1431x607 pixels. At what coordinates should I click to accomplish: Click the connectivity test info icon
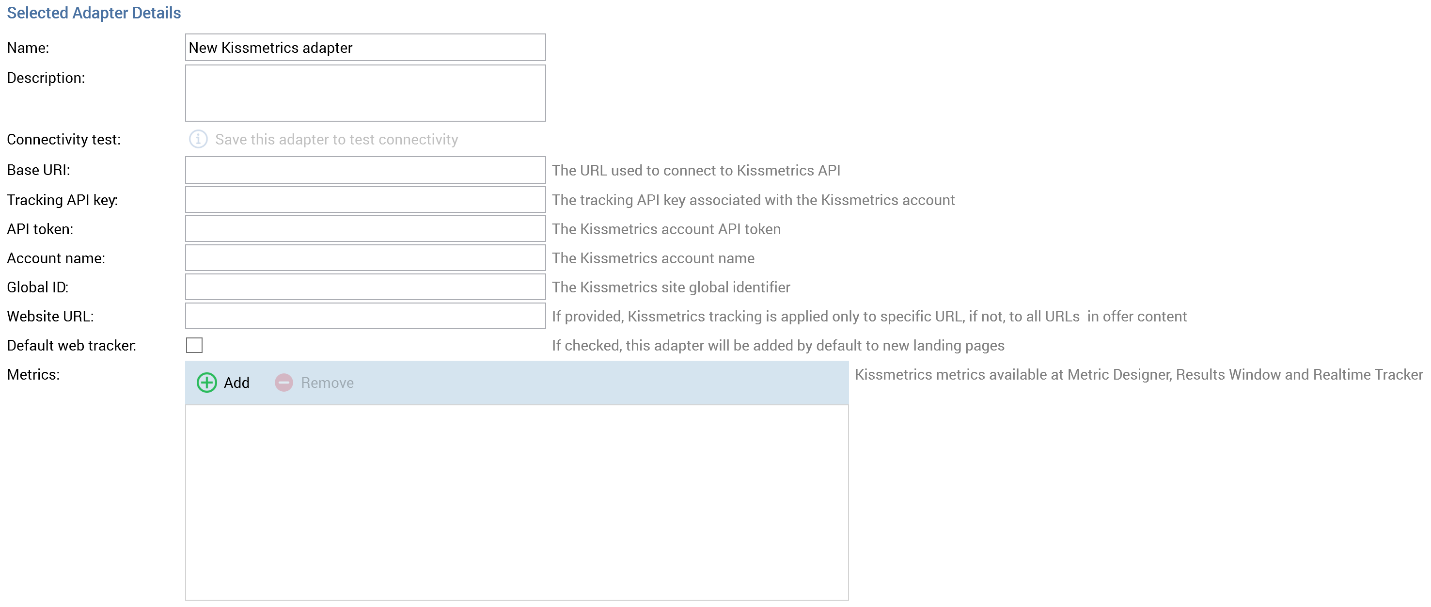click(199, 139)
